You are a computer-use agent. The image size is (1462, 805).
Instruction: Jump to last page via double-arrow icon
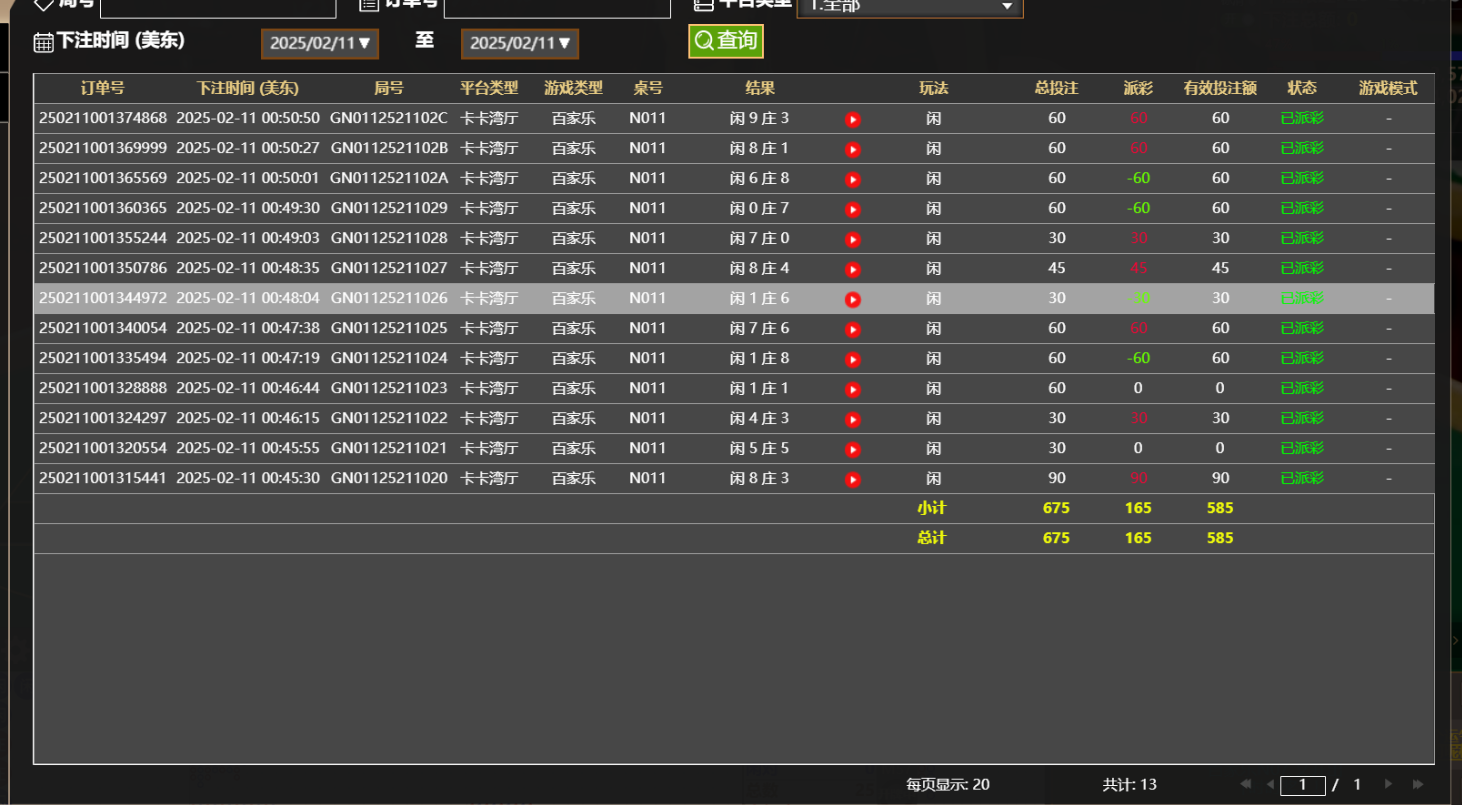coord(1415,785)
